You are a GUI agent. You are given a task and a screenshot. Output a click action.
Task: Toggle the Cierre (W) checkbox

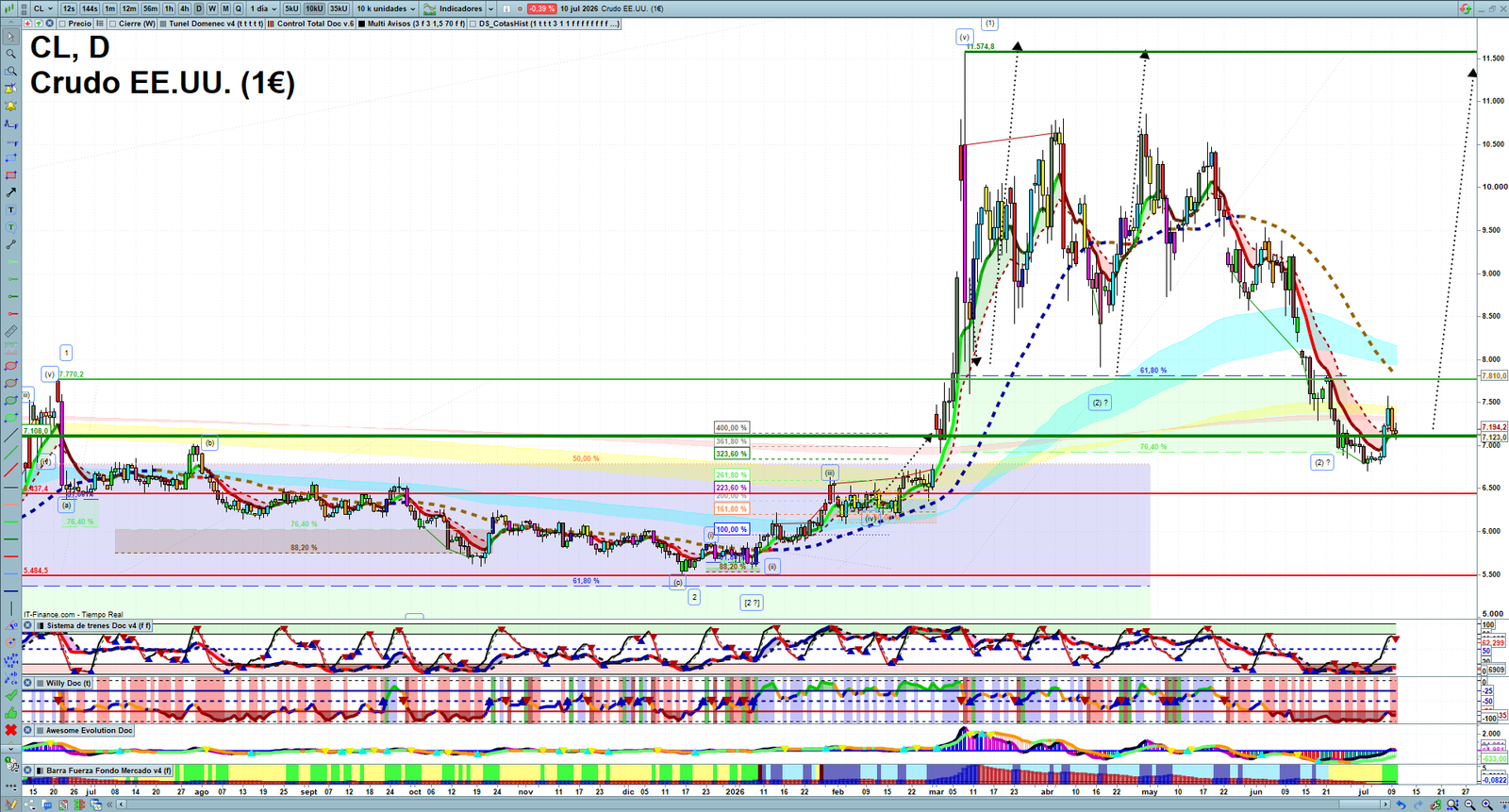112,24
